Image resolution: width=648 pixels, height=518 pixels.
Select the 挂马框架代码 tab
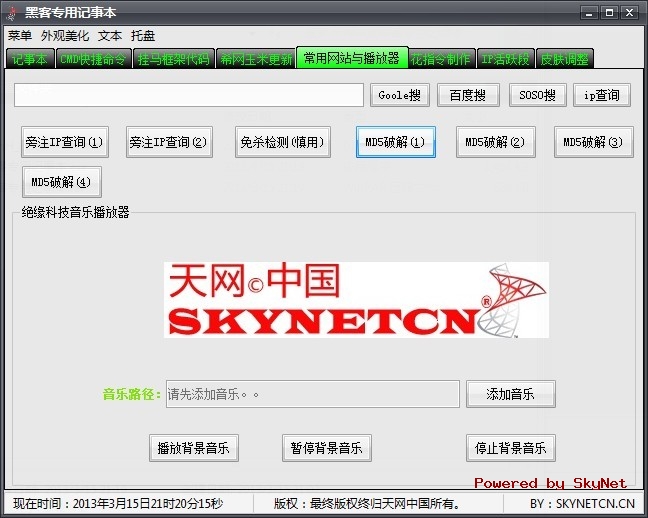point(173,58)
